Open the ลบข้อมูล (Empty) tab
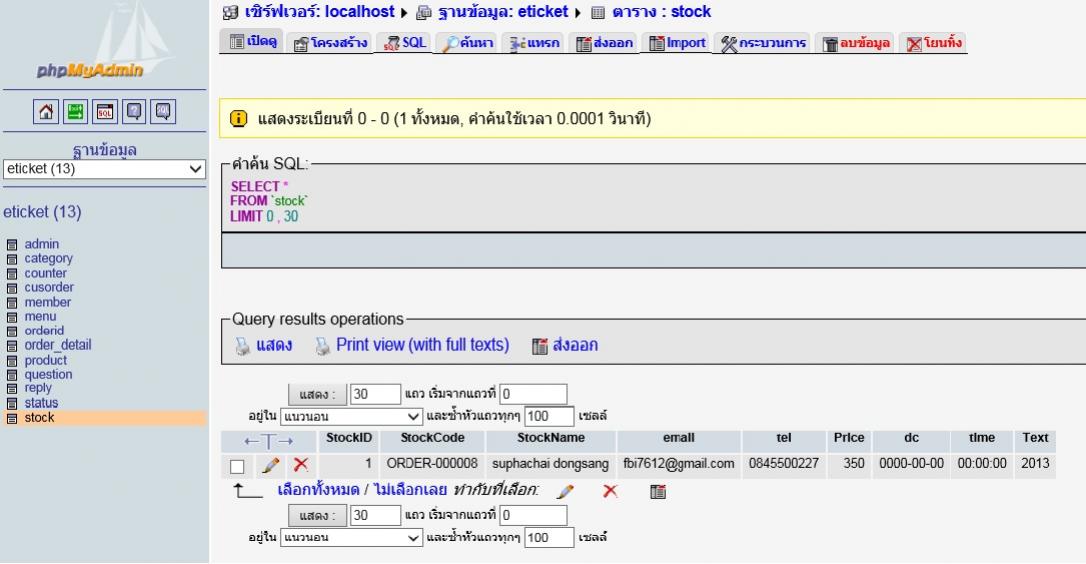This screenshot has width=1086, height=564. click(855, 43)
